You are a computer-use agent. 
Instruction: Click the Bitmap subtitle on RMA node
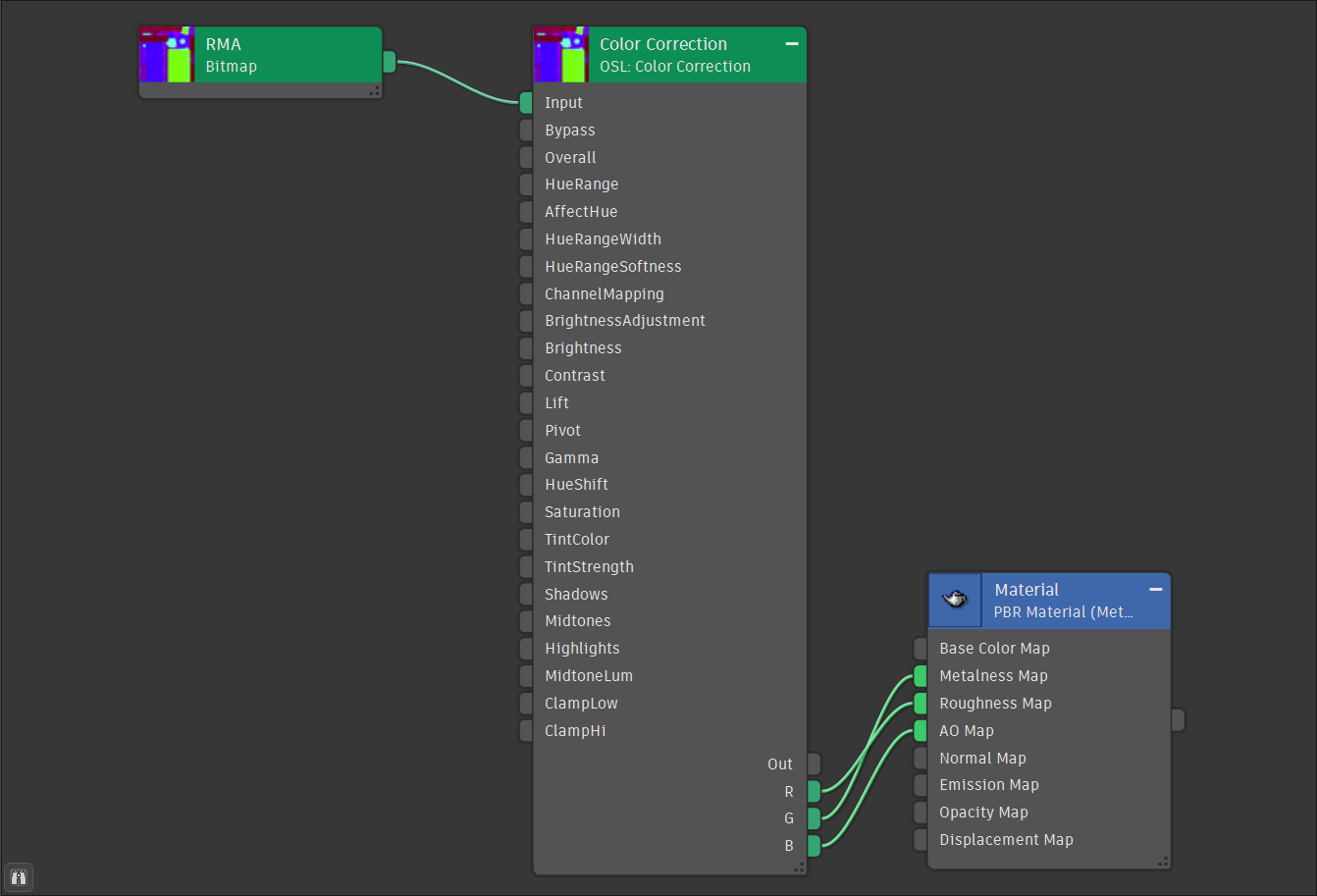coord(232,67)
